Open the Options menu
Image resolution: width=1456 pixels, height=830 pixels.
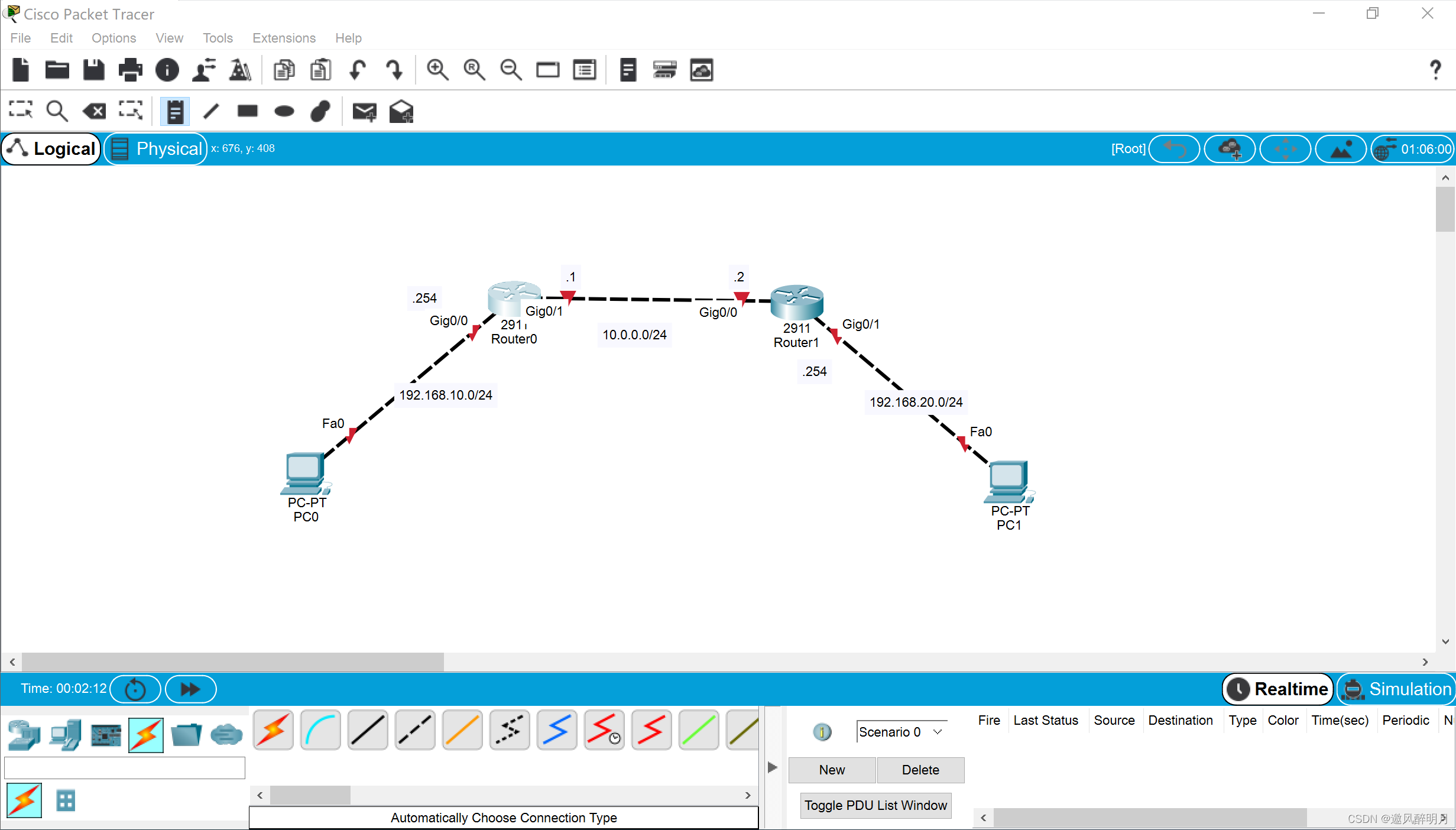[x=114, y=38]
